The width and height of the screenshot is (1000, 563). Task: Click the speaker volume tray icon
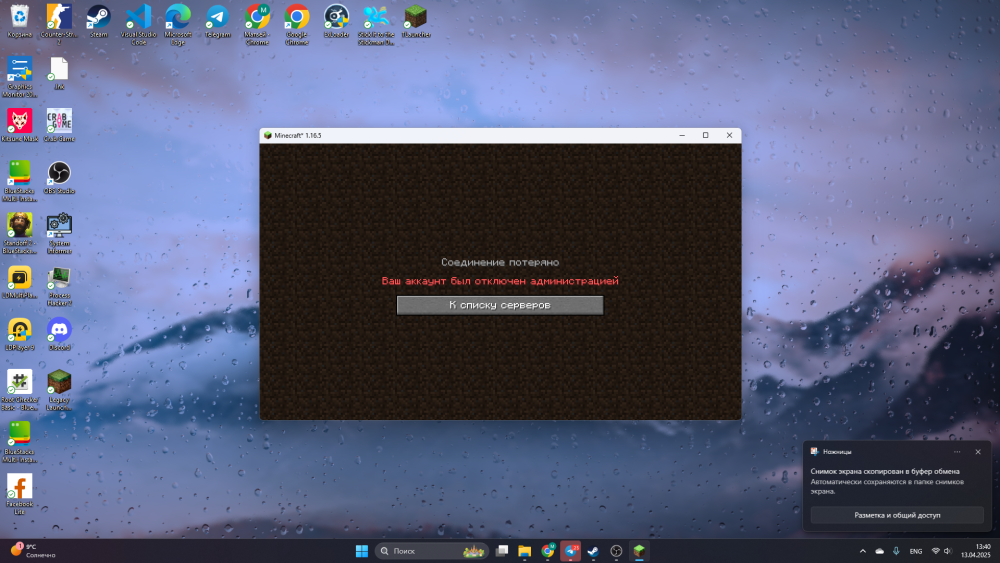[x=948, y=551]
